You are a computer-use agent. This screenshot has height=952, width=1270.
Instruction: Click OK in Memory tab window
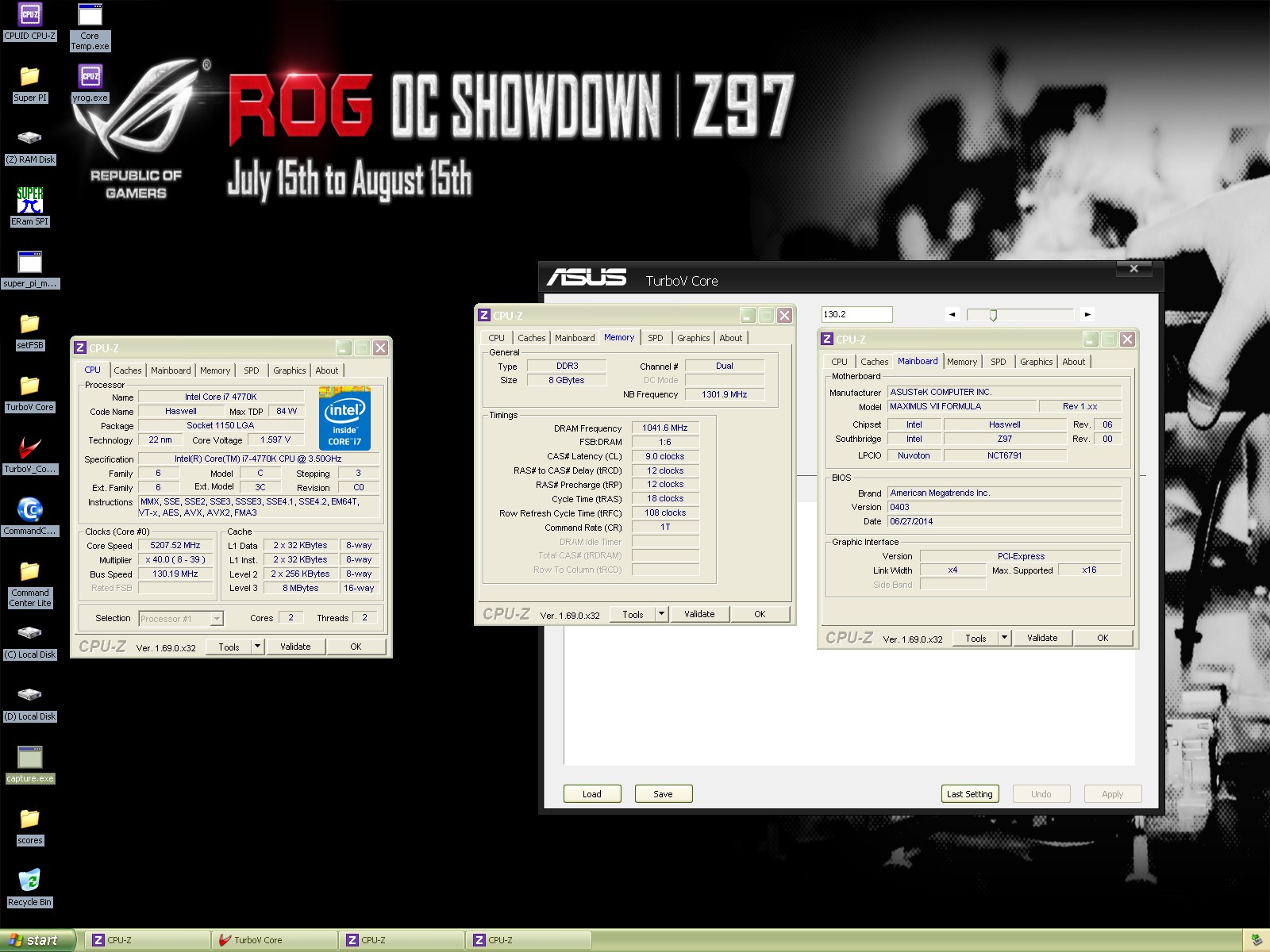click(x=760, y=614)
